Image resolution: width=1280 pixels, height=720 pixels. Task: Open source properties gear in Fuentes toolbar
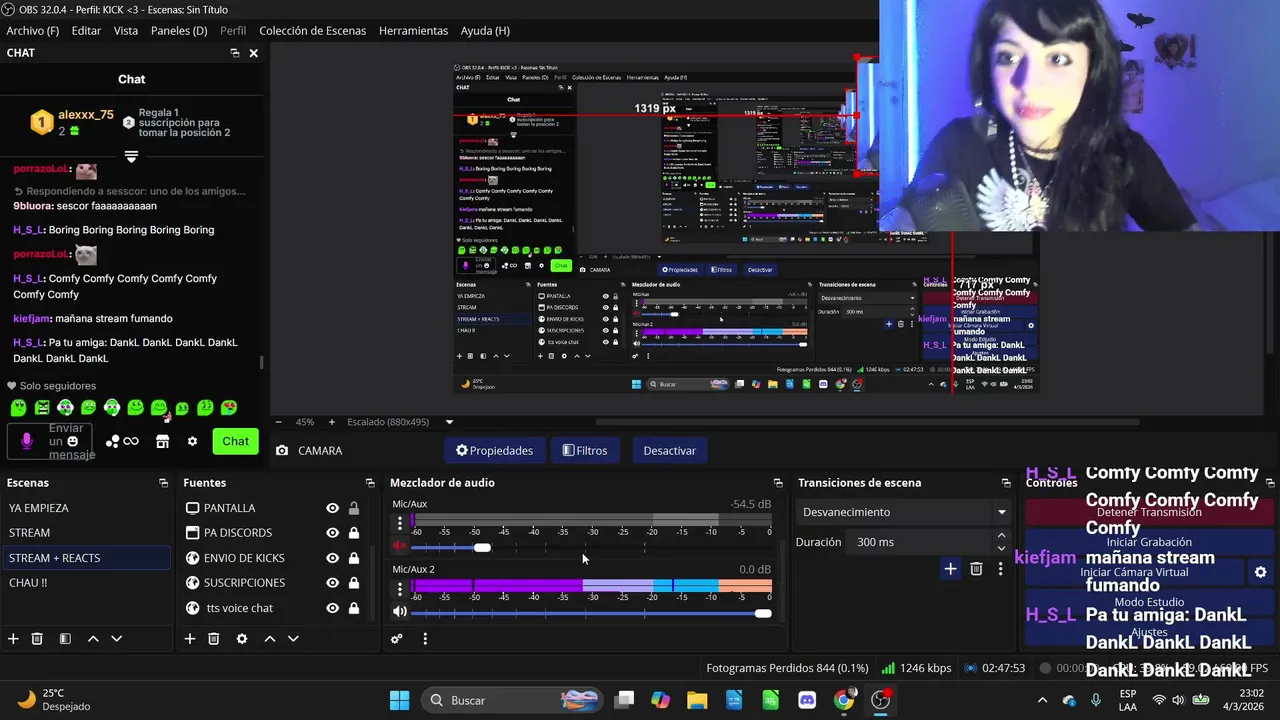(242, 638)
